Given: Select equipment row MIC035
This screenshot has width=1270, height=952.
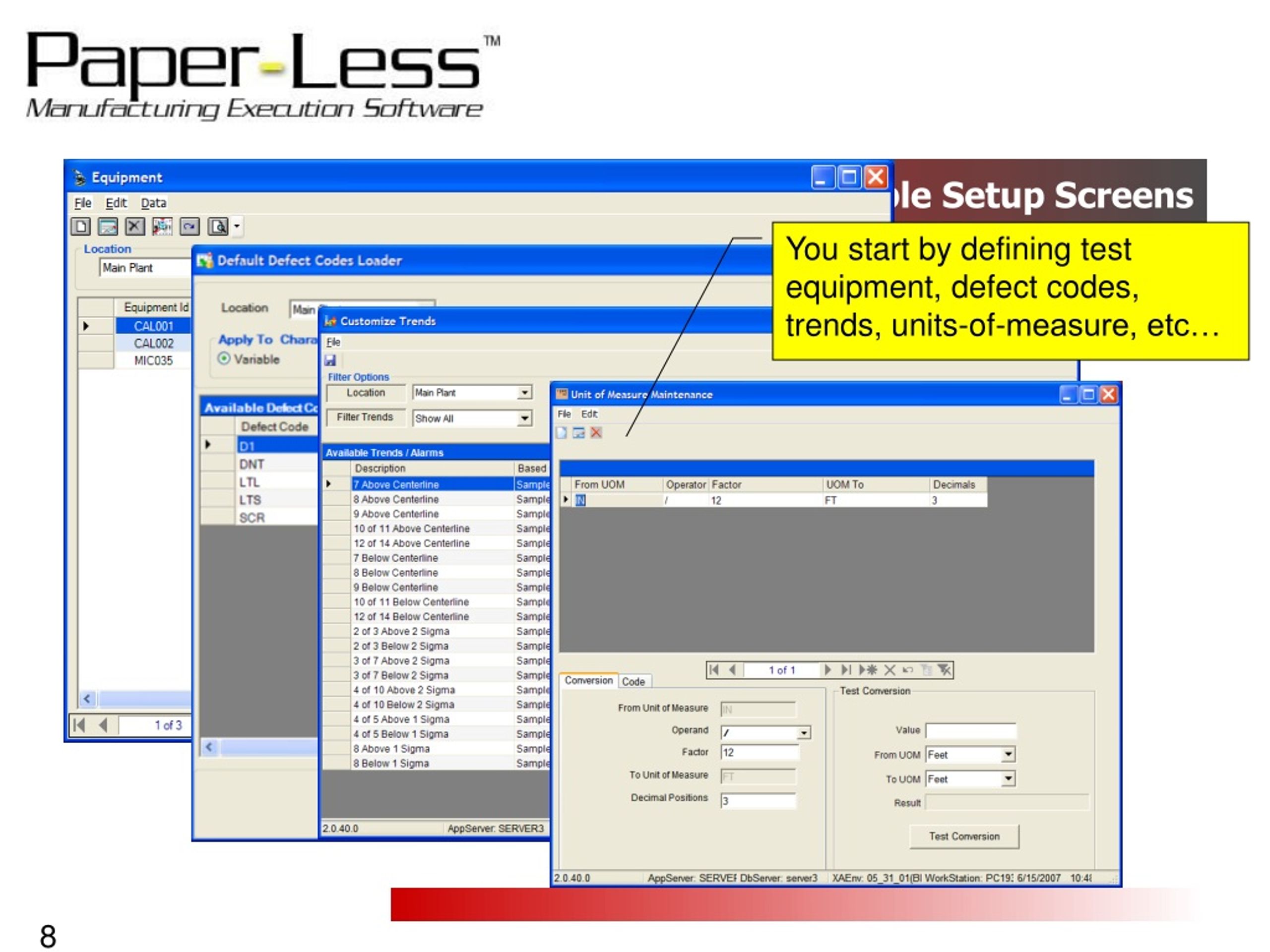Looking at the screenshot, I should [153, 360].
